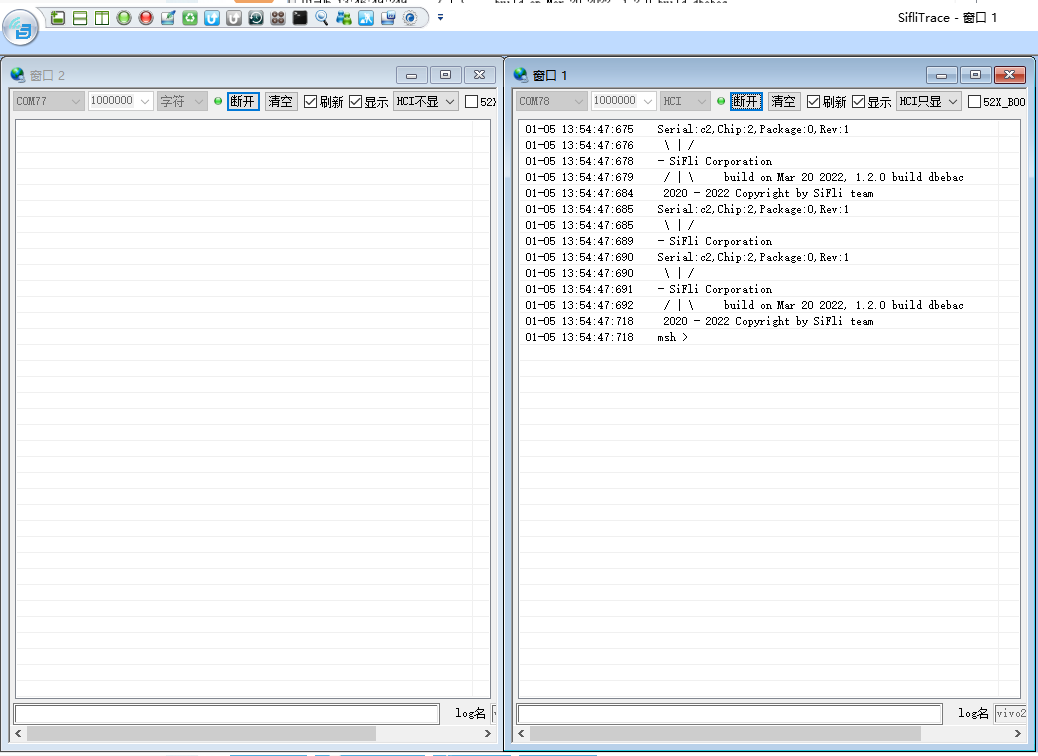Open the black terminal console icon

click(x=300, y=18)
